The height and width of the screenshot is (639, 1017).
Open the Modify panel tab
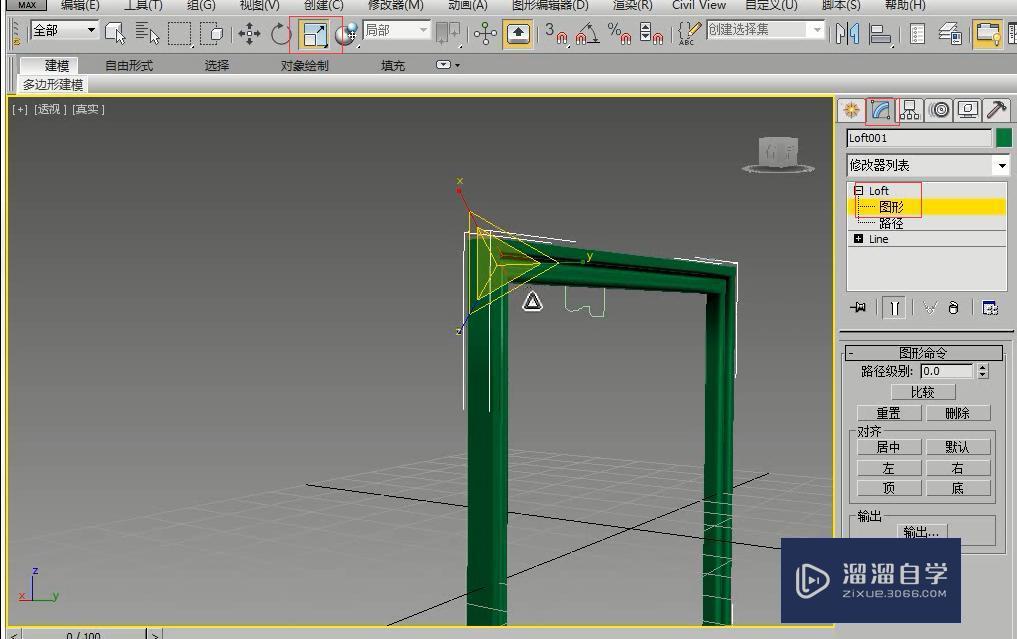point(880,110)
